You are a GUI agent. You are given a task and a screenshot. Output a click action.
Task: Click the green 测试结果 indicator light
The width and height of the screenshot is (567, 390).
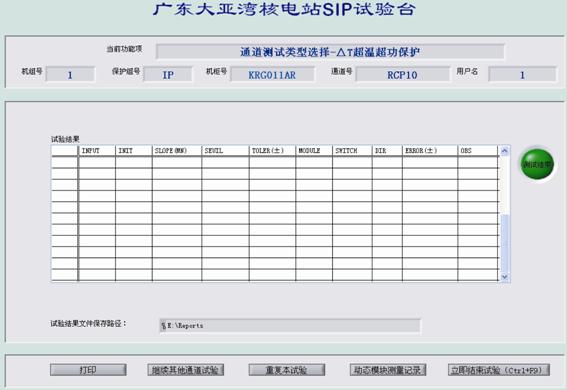pyautogui.click(x=537, y=164)
